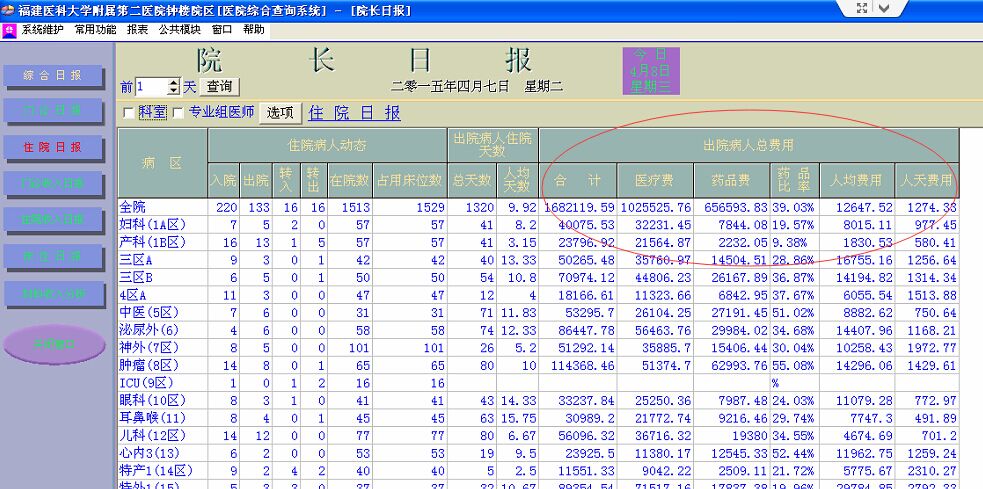Click the 选项 options button
The image size is (983, 489).
pos(280,113)
